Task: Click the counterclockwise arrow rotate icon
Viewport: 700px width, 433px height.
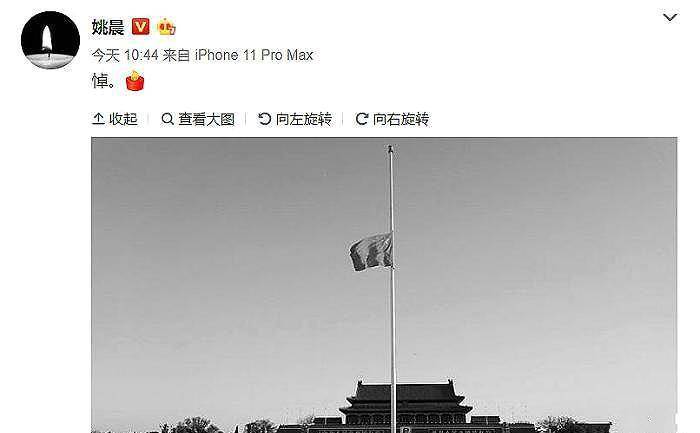Action: [265, 119]
